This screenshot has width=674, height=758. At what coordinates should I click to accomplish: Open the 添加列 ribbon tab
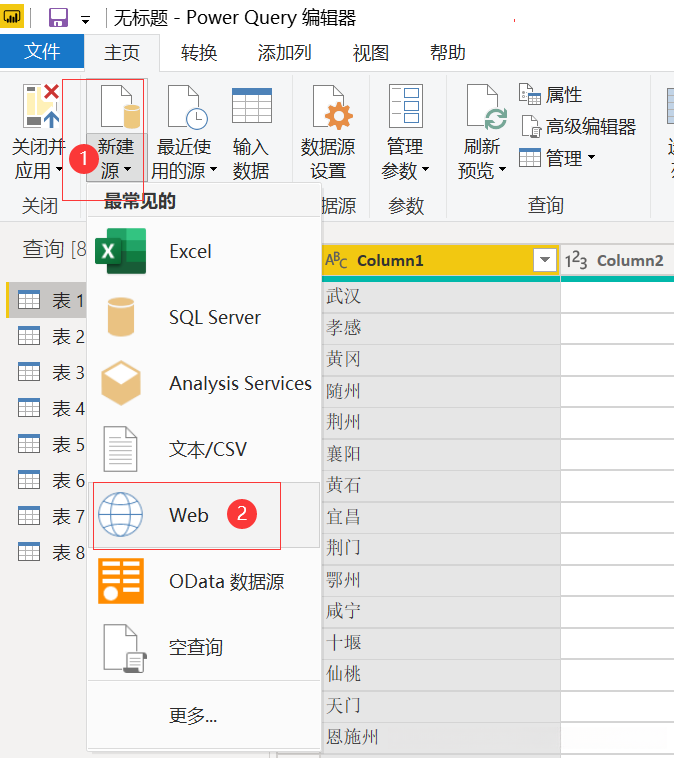click(284, 53)
